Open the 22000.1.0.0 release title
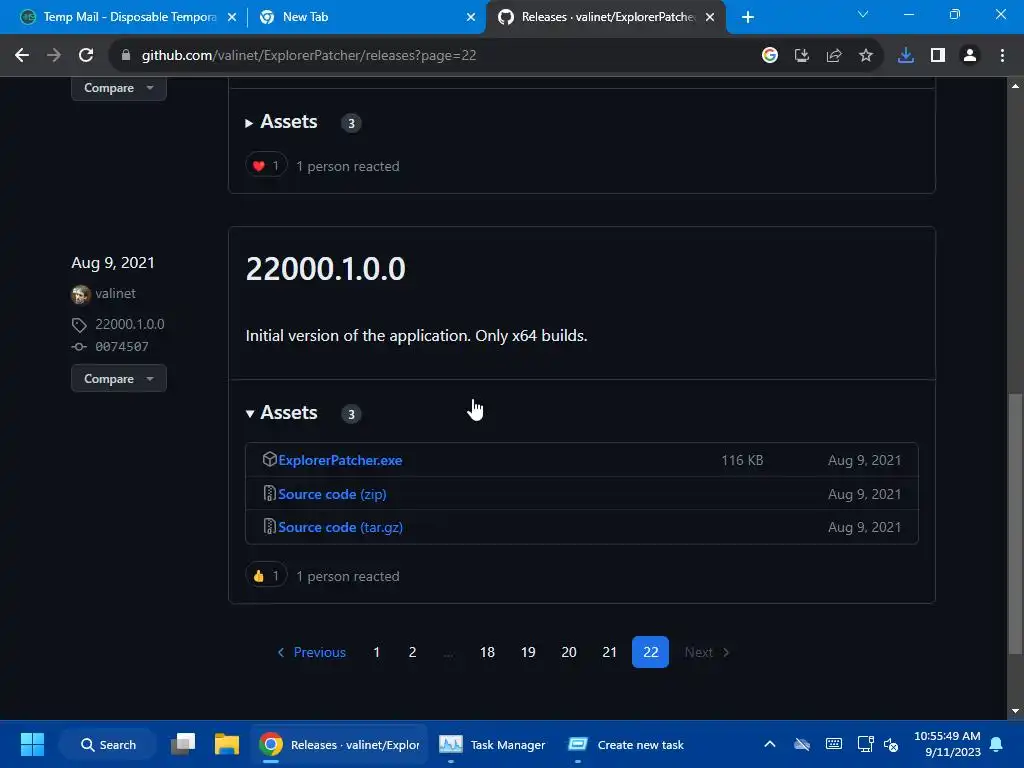The height and width of the screenshot is (768, 1024). pyautogui.click(x=325, y=268)
